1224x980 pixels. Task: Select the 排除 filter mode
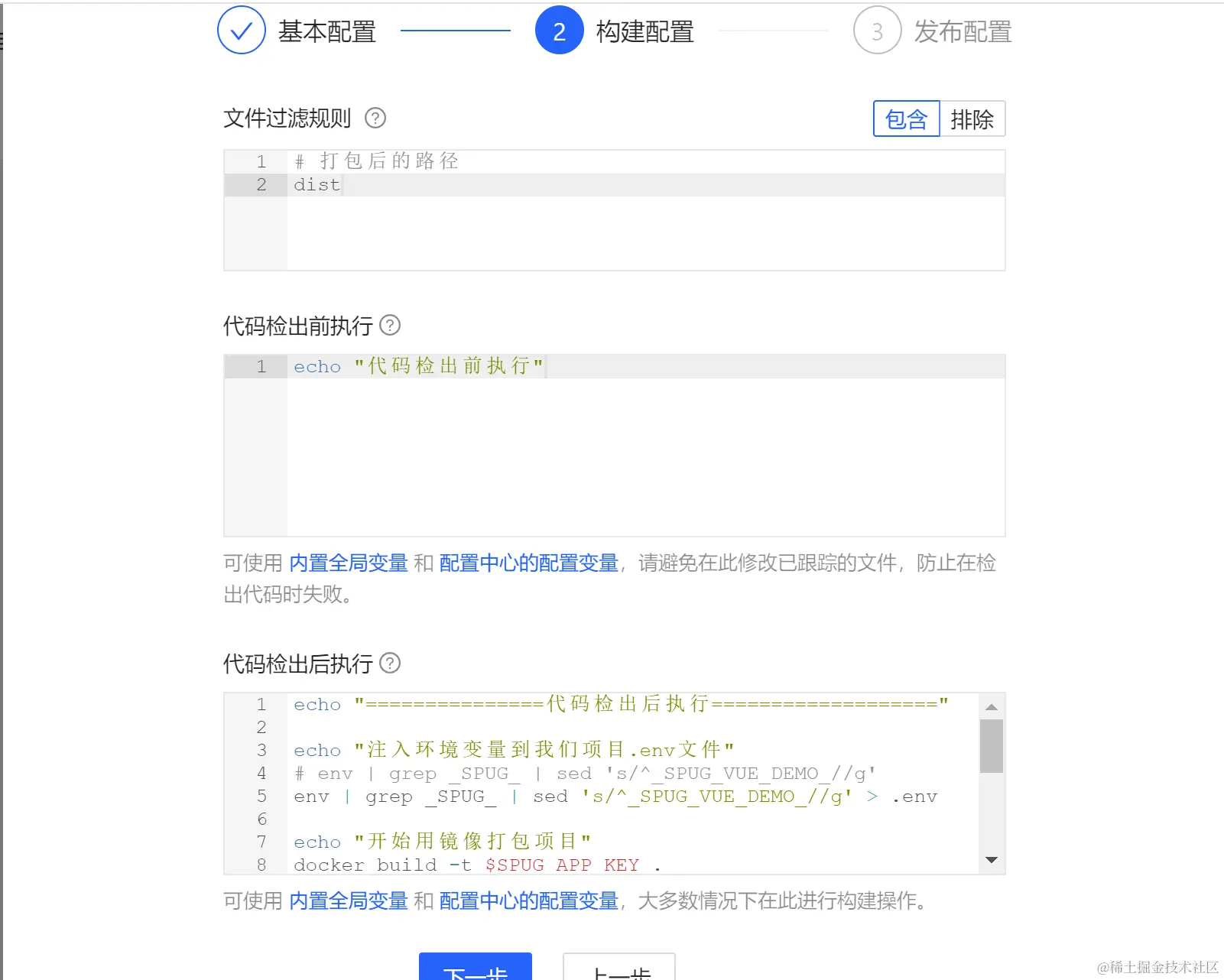972,119
